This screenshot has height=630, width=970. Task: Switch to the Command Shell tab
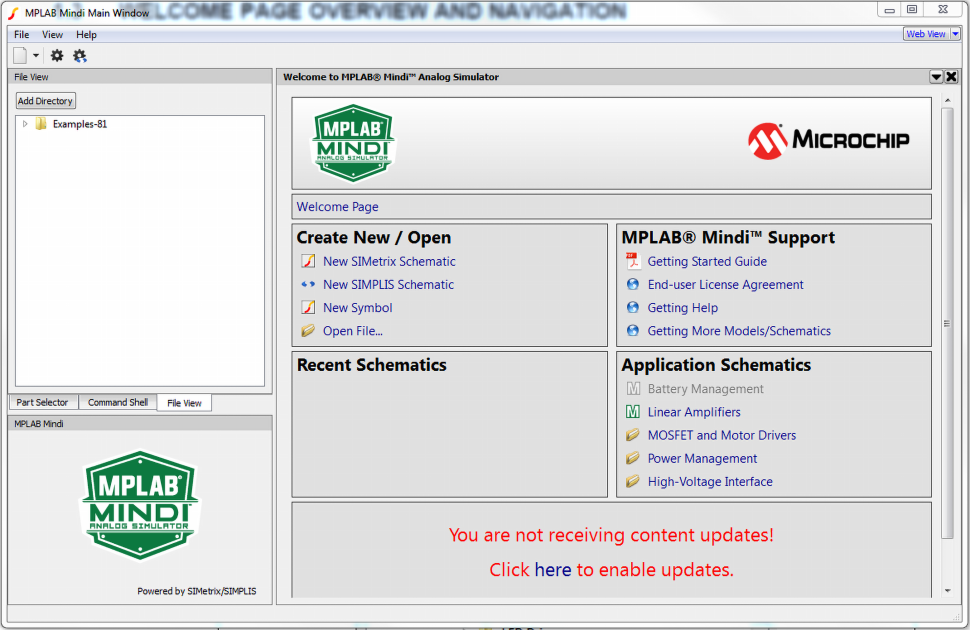coord(118,402)
